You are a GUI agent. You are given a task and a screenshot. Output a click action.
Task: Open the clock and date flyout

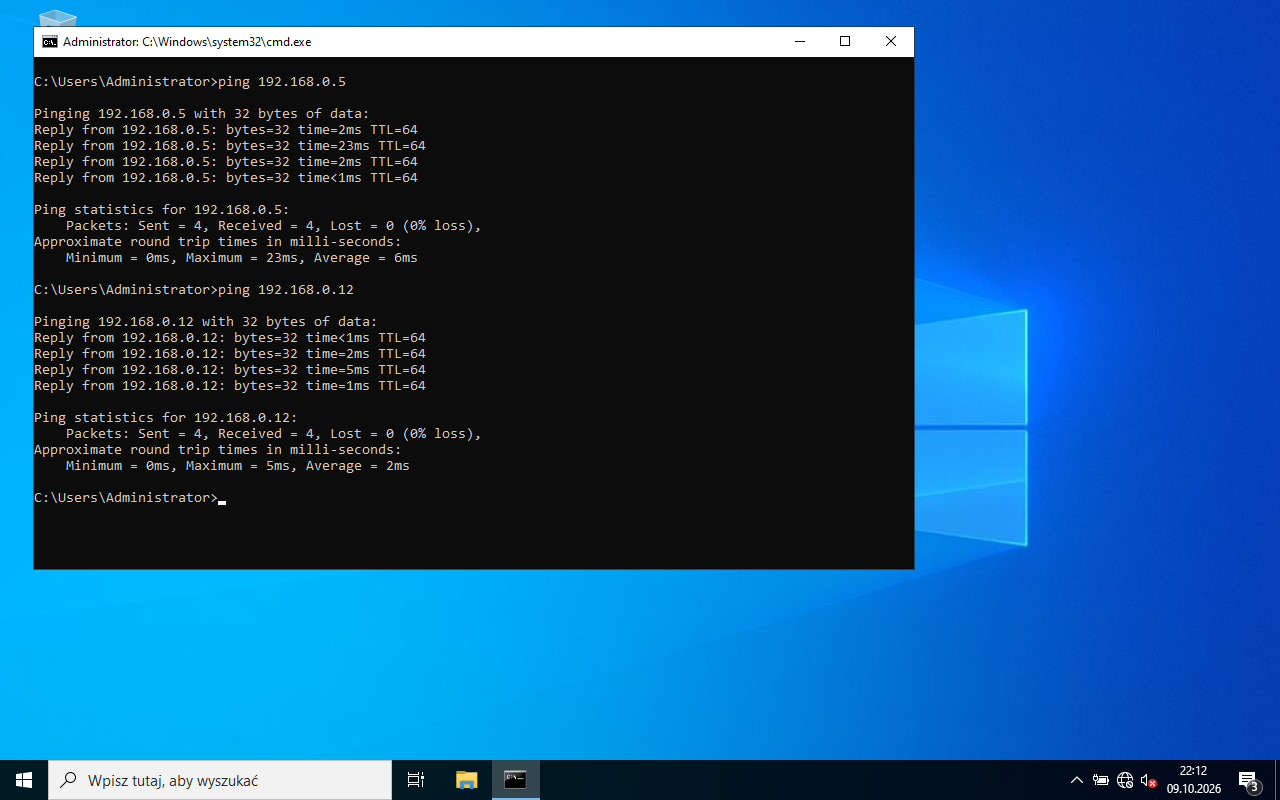point(1193,780)
